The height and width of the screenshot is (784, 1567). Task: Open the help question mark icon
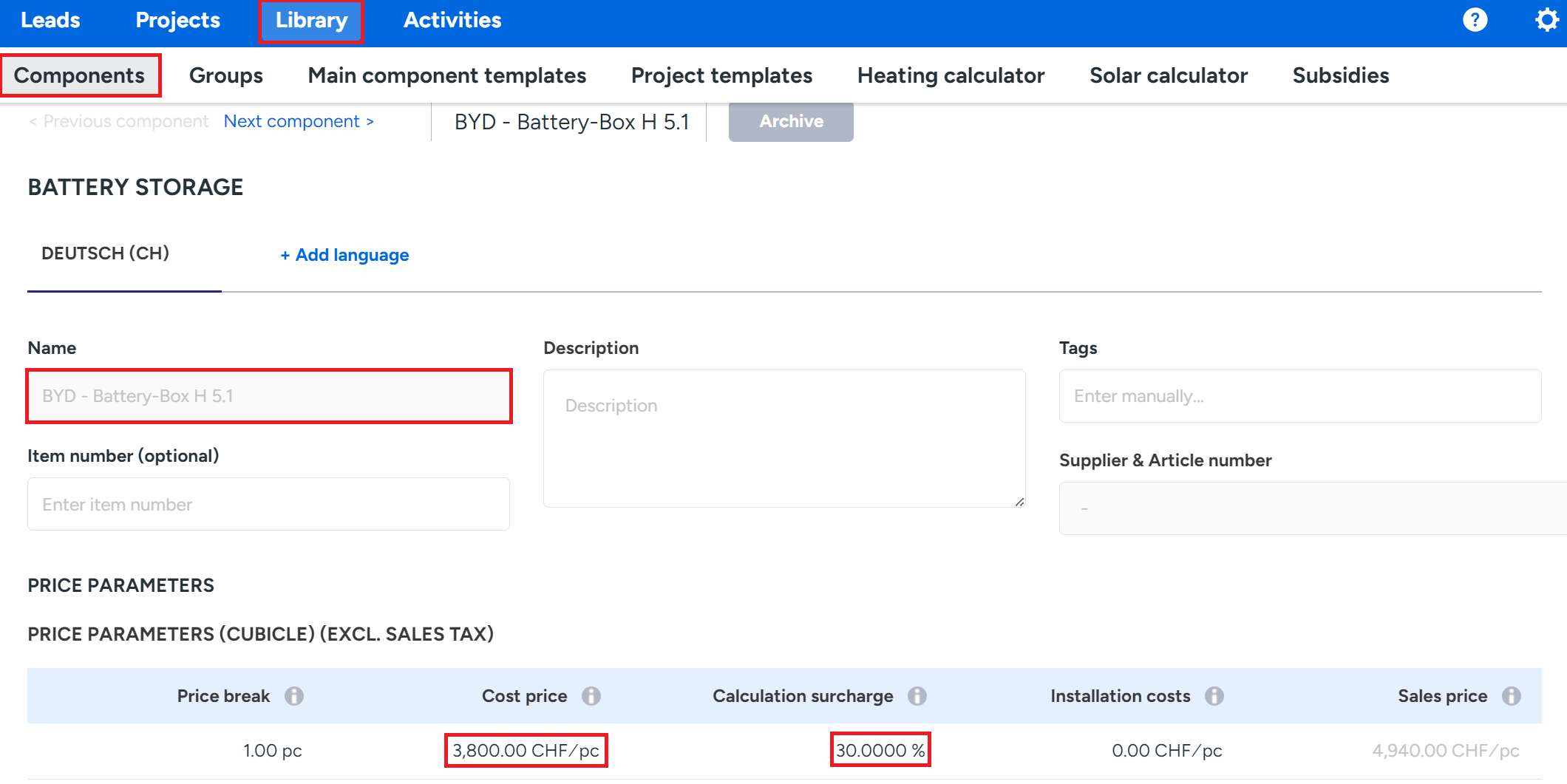pyautogui.click(x=1475, y=20)
